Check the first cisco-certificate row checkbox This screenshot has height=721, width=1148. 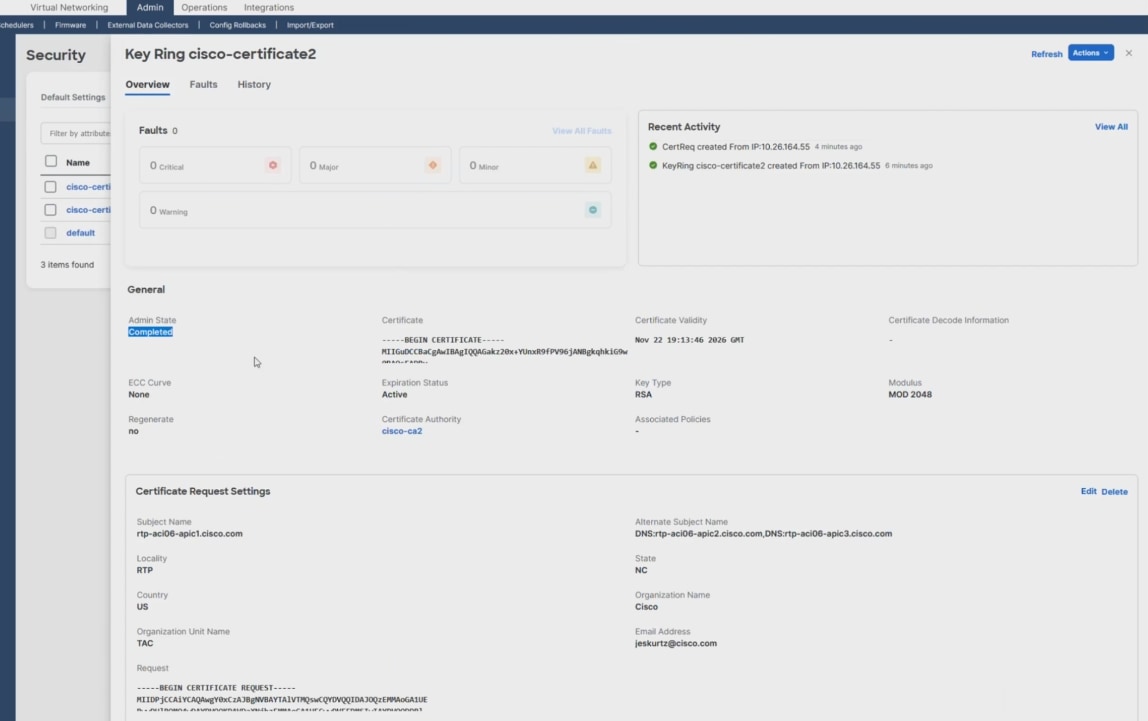click(49, 186)
